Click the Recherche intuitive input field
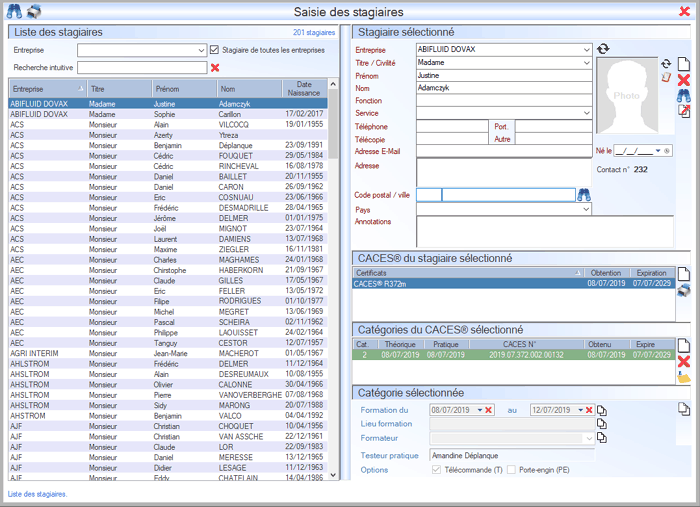 pyautogui.click(x=142, y=67)
